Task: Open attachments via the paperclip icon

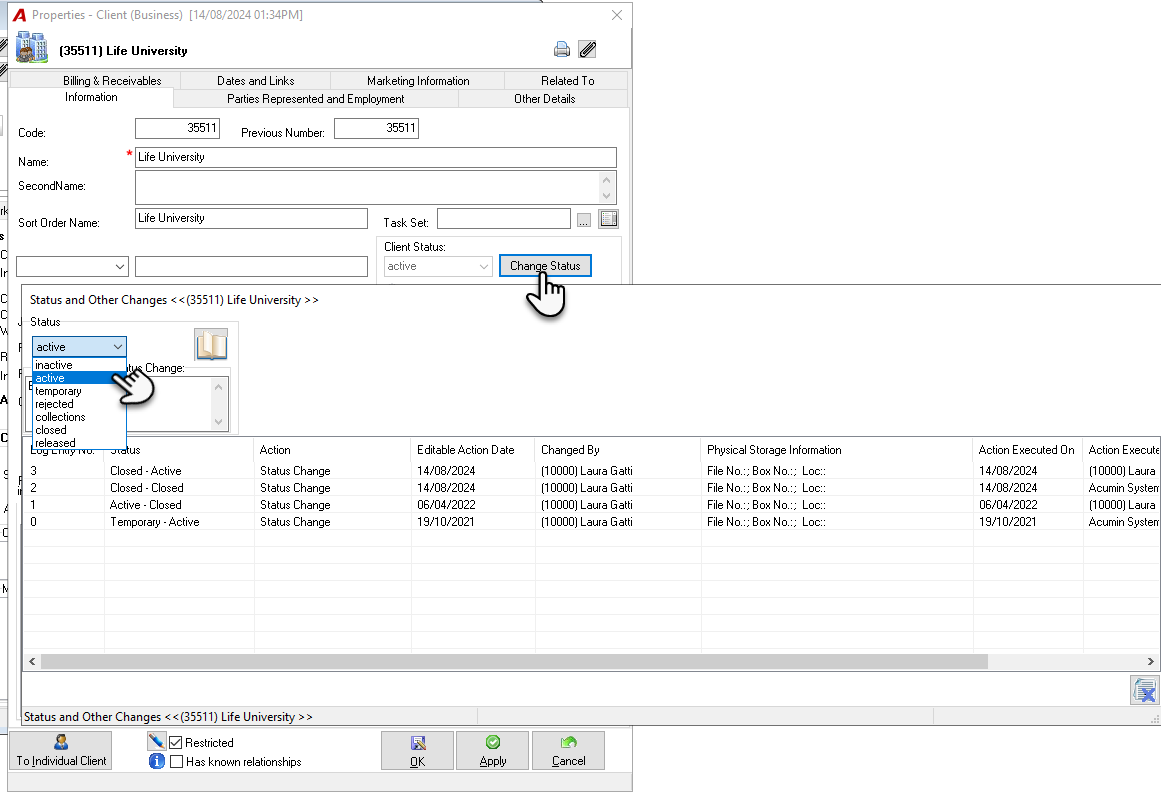Action: [x=587, y=50]
